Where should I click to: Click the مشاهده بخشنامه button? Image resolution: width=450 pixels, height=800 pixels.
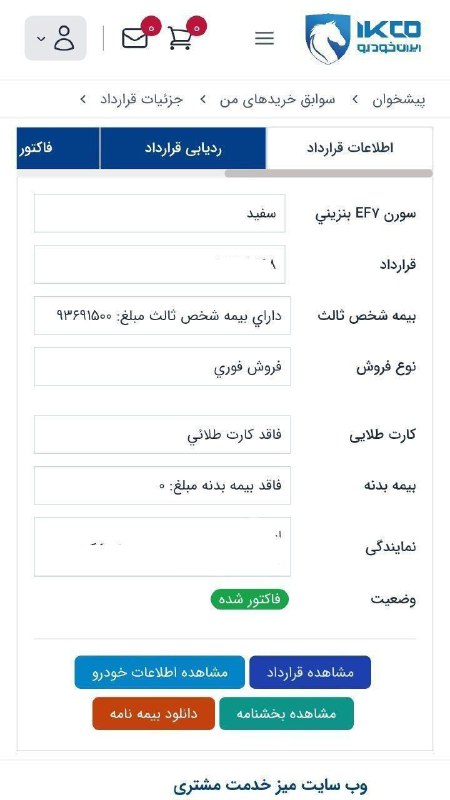click(286, 713)
